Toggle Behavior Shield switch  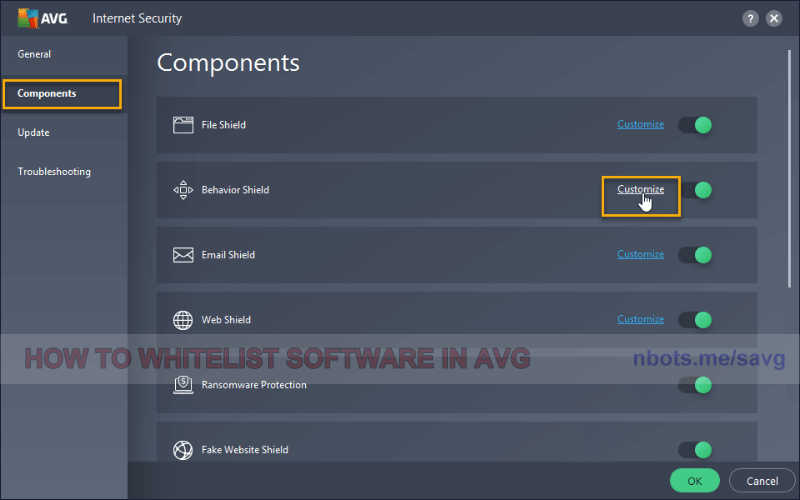pyautogui.click(x=696, y=190)
